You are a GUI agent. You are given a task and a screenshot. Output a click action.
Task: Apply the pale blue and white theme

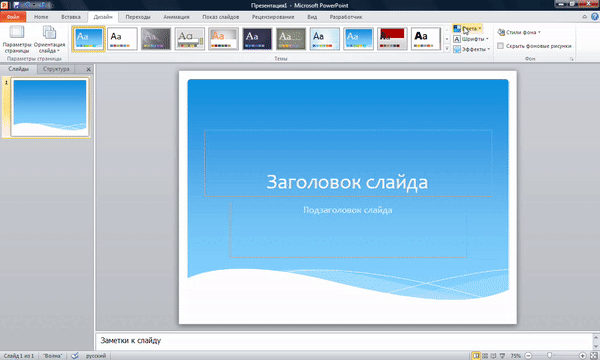click(x=324, y=39)
